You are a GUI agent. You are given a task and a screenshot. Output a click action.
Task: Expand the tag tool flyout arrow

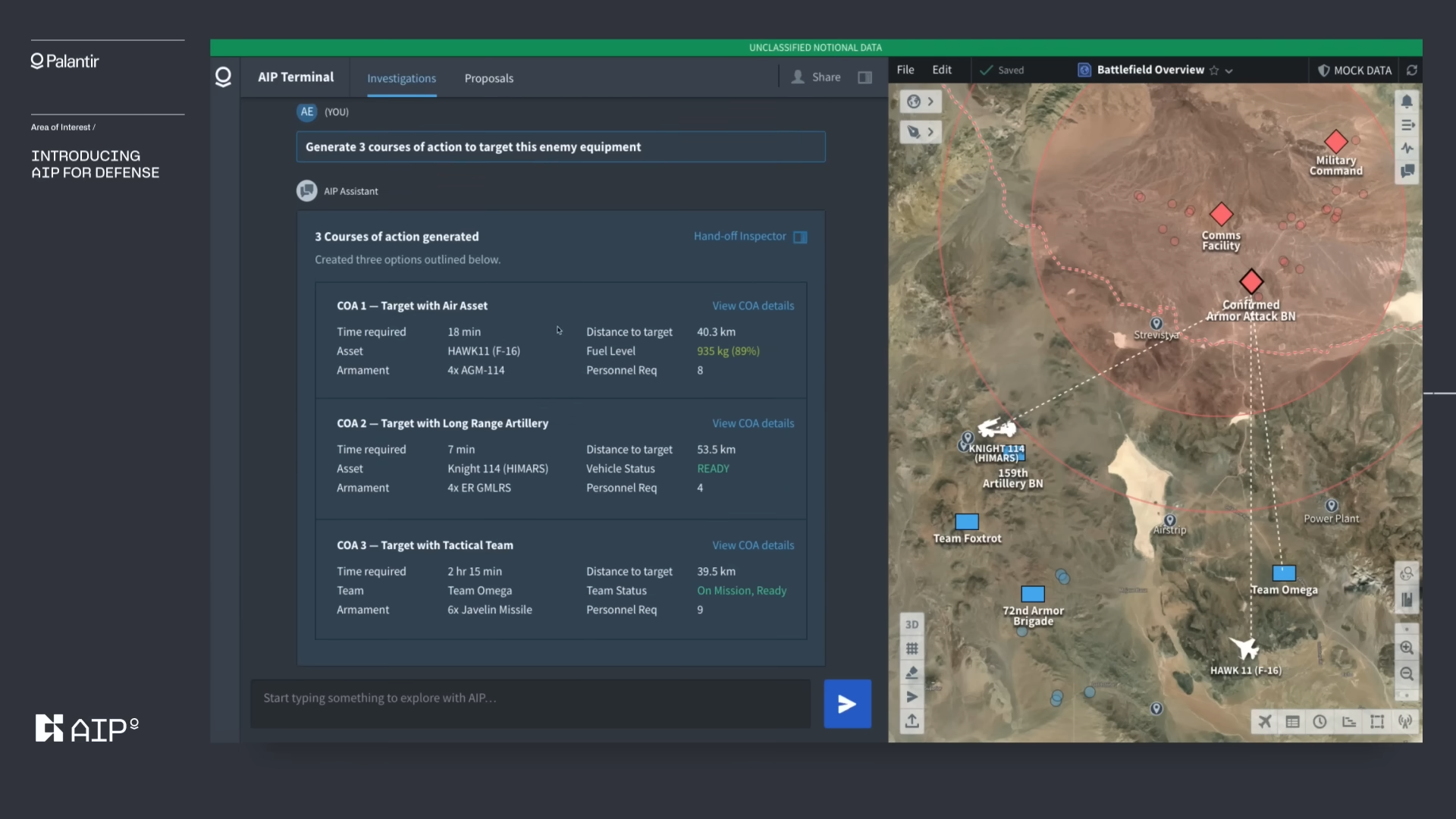(x=930, y=132)
